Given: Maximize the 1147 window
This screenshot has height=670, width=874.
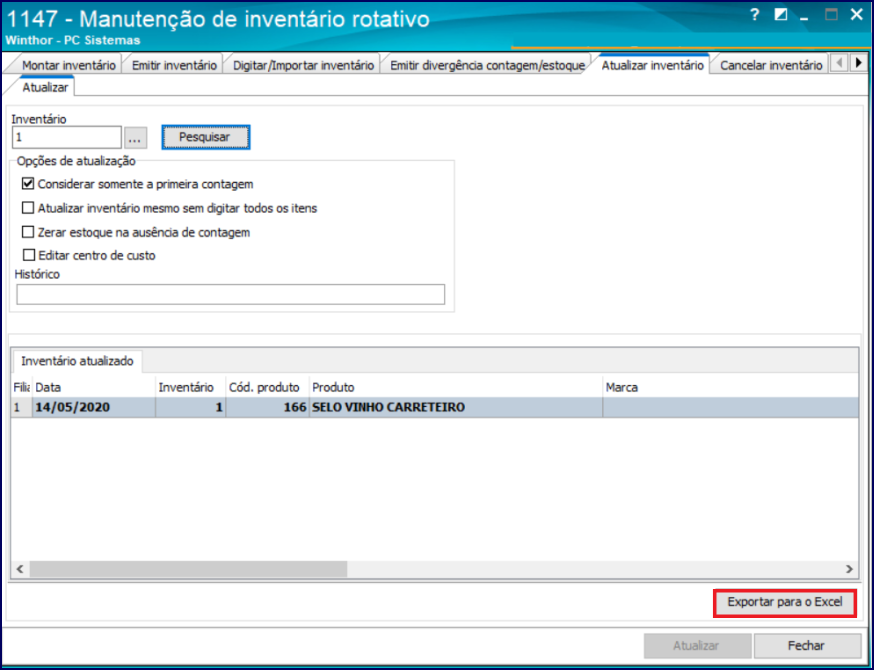Looking at the screenshot, I should pyautogui.click(x=831, y=15).
